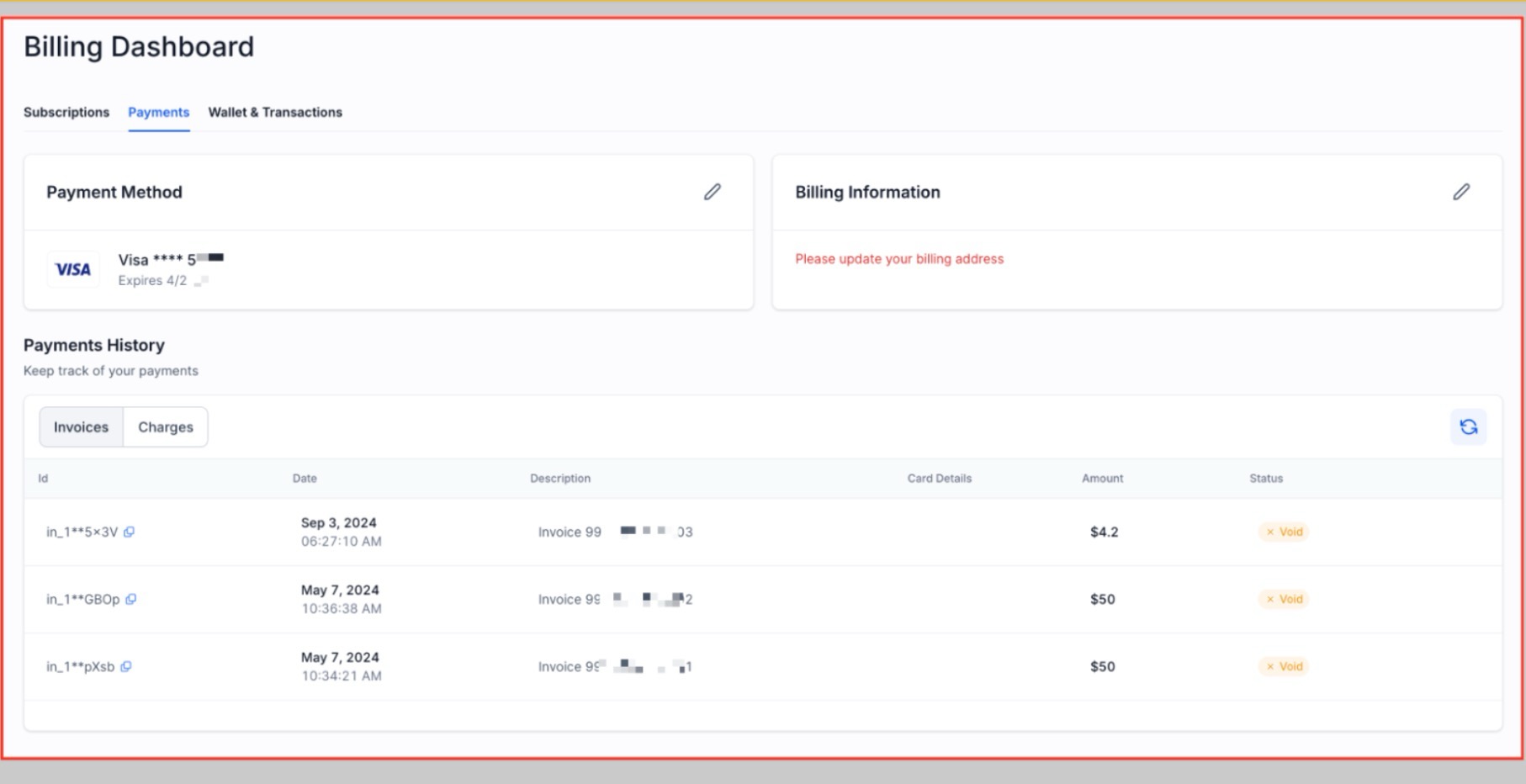Click Void status on 10:34:21 AM invoice
This screenshot has width=1526, height=784.
click(x=1284, y=666)
